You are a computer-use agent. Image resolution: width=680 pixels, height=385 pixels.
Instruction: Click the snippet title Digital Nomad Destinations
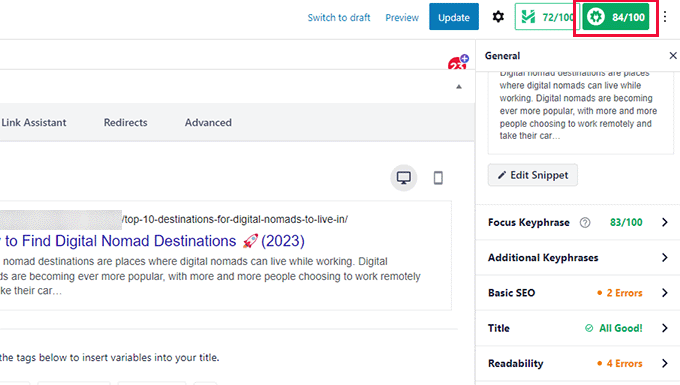point(153,241)
